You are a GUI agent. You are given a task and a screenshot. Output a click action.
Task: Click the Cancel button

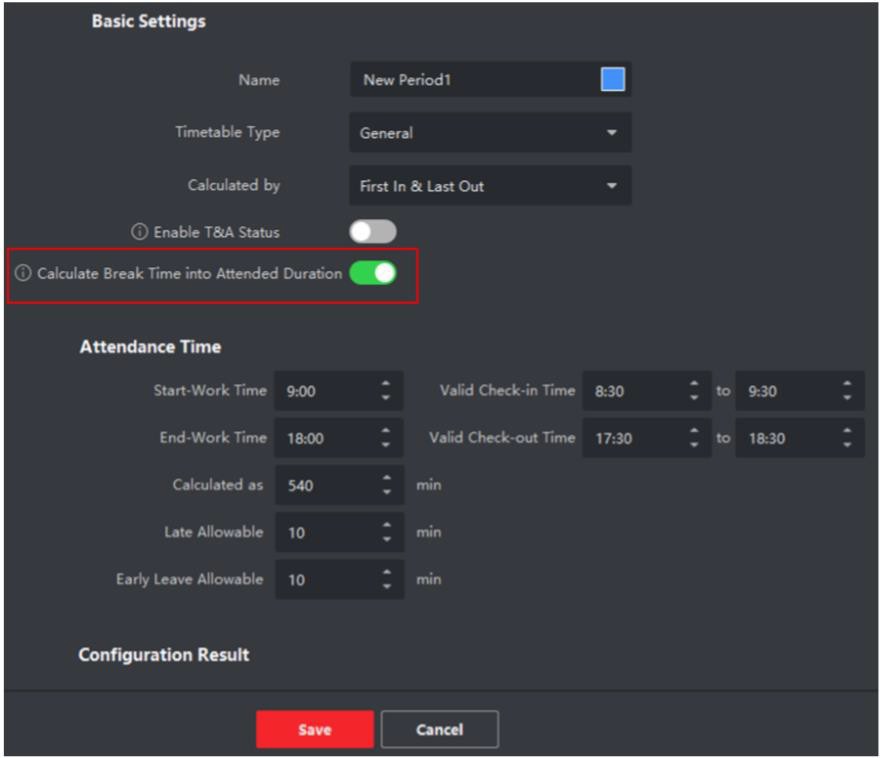pos(439,730)
